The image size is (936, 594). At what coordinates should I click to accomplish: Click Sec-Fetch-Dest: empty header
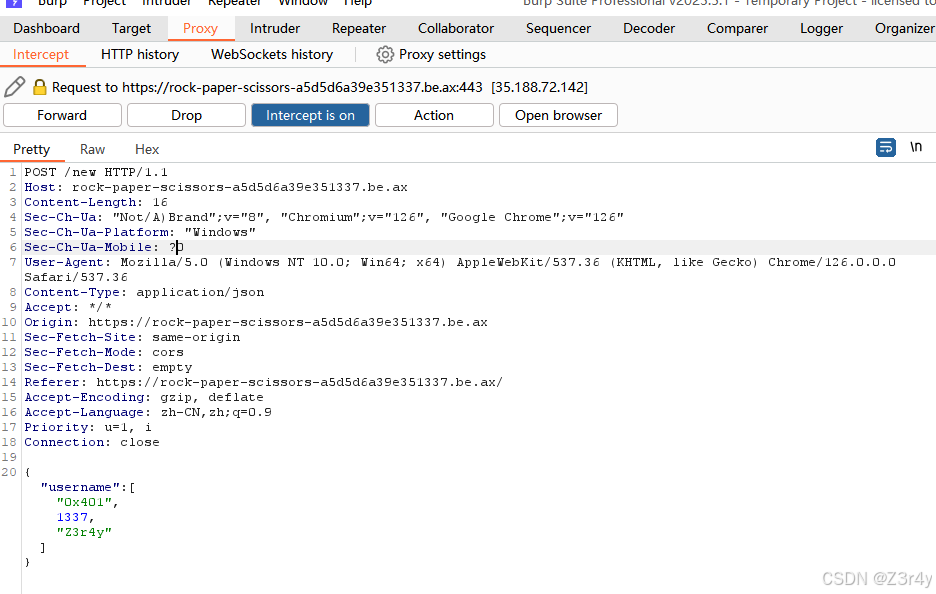click(109, 367)
